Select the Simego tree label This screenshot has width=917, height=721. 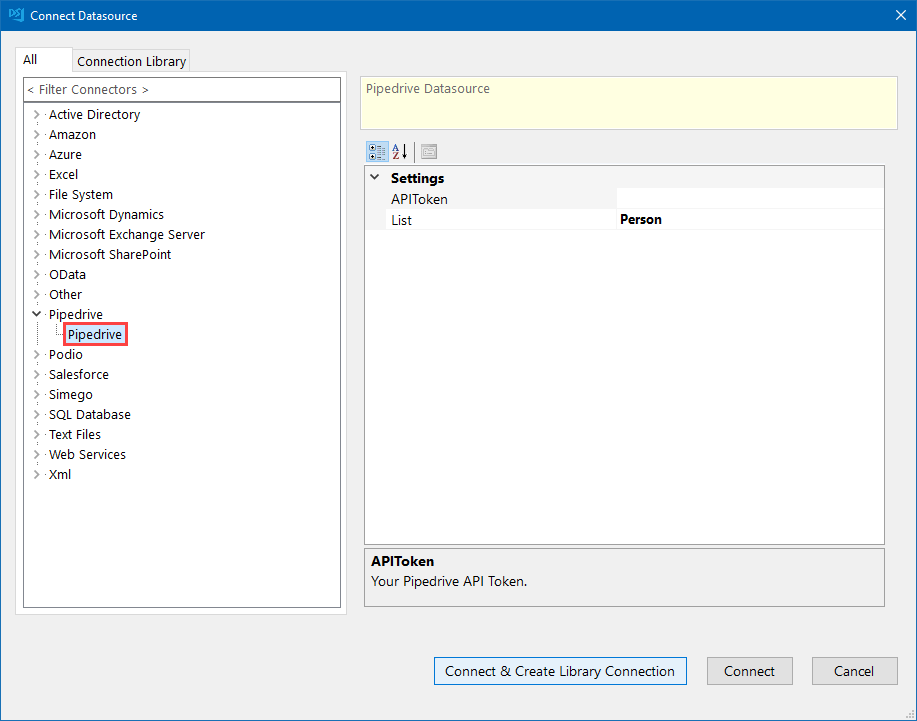[x=71, y=395]
